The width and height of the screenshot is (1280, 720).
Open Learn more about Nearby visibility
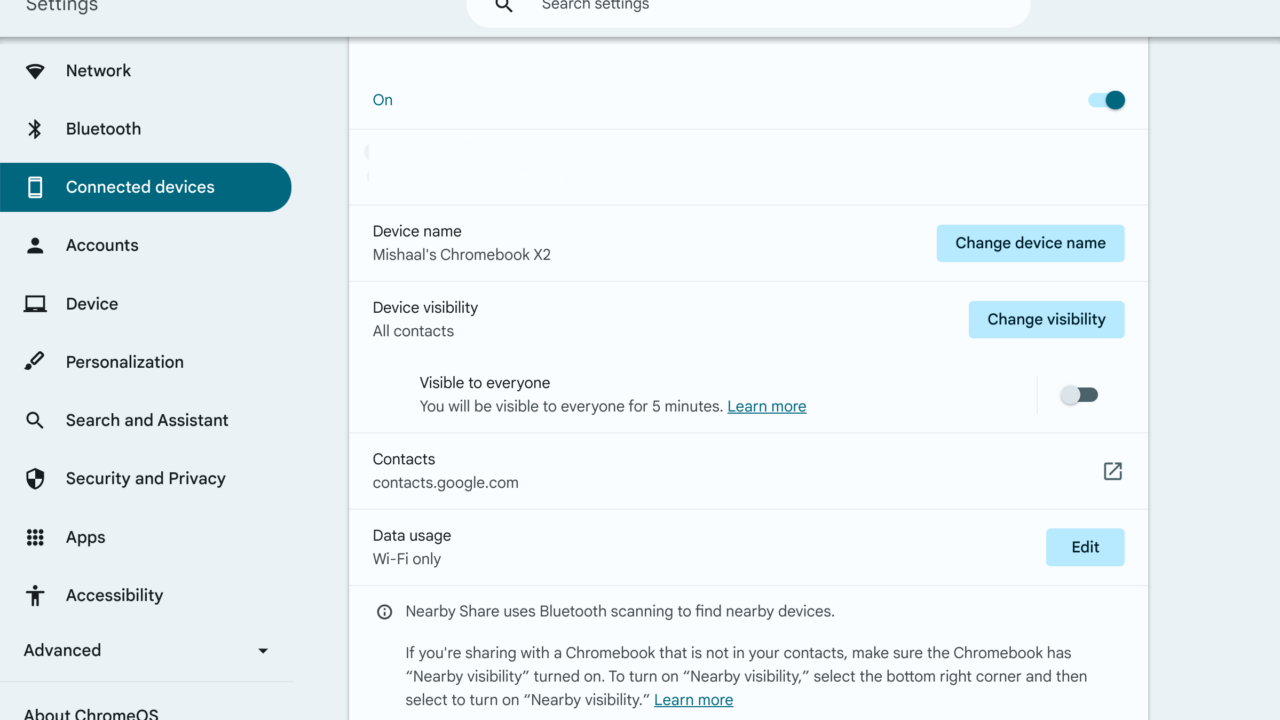(x=693, y=700)
